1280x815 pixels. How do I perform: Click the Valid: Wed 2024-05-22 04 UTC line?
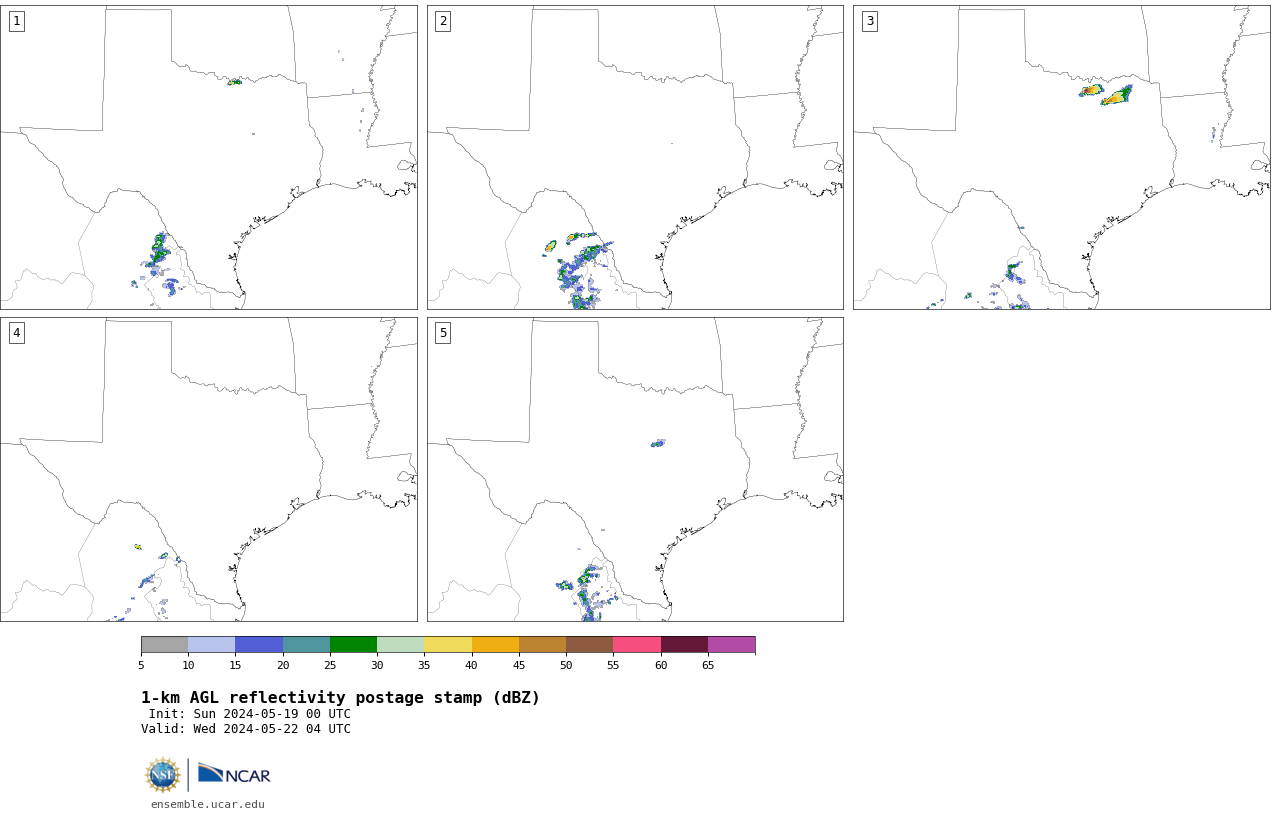tap(246, 729)
